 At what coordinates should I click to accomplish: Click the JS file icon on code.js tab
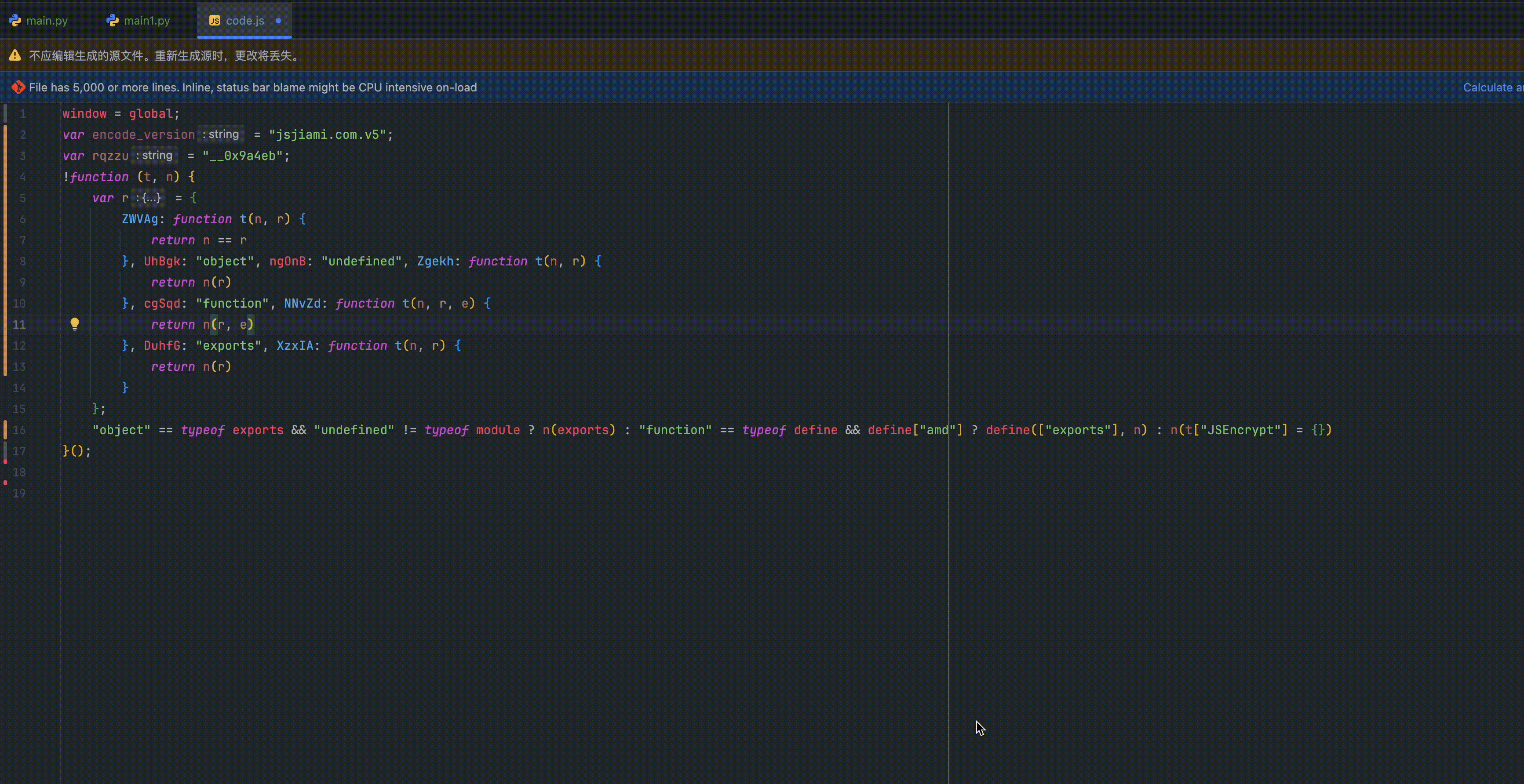pyautogui.click(x=214, y=21)
